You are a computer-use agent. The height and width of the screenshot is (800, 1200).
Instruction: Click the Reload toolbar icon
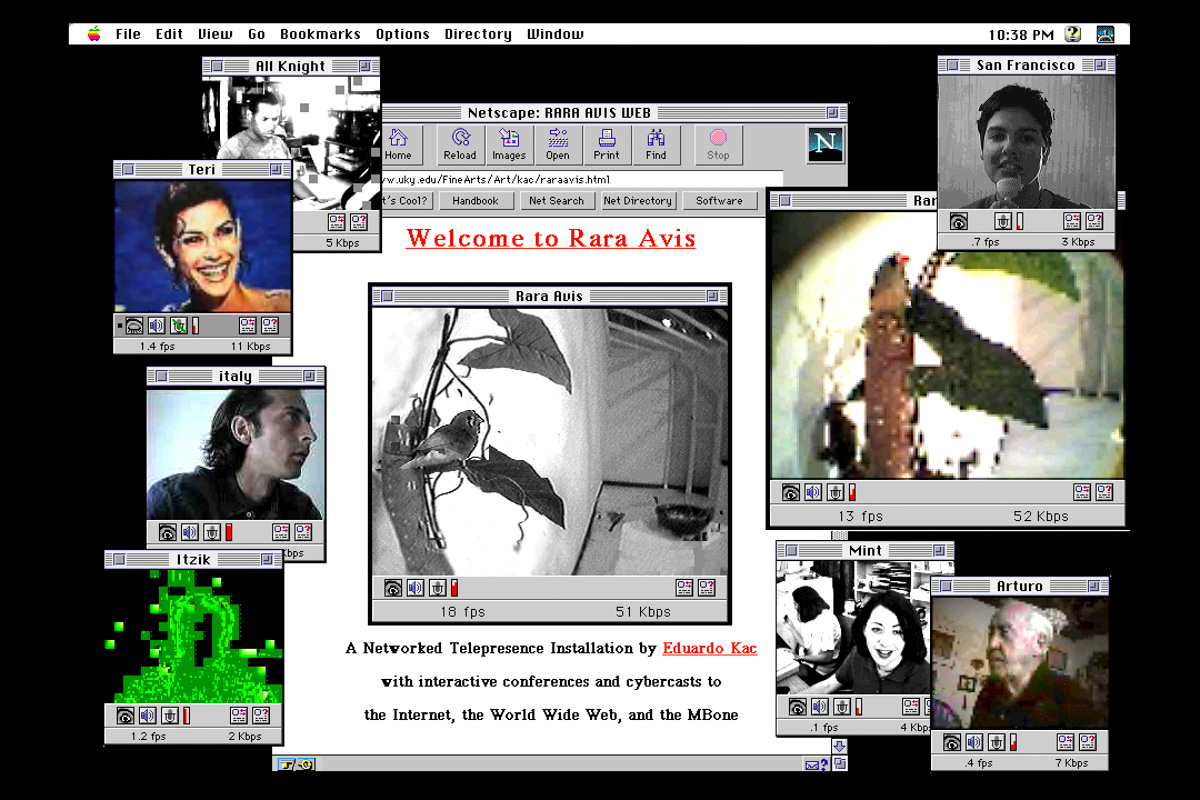point(460,144)
